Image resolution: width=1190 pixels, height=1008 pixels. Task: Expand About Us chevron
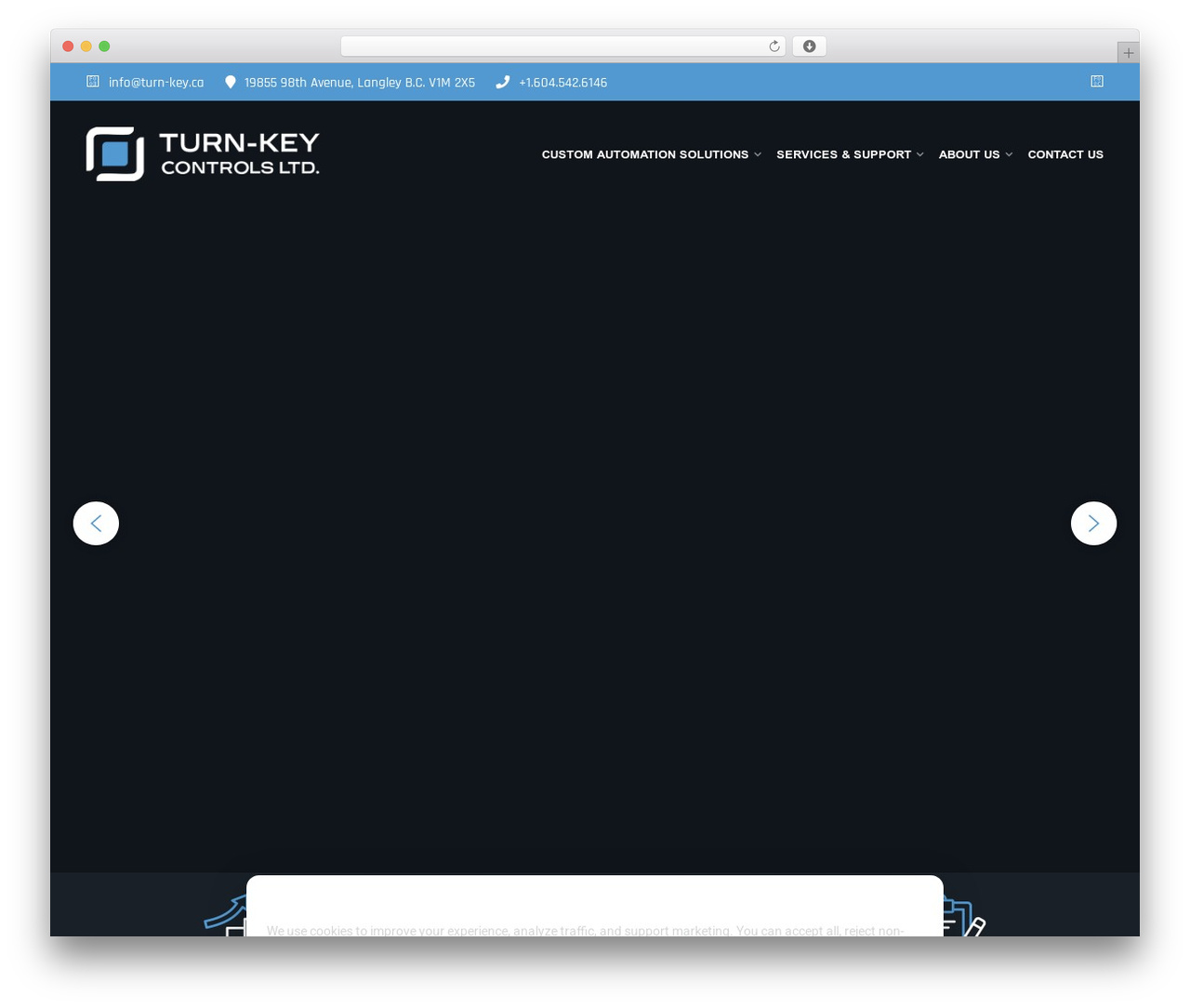click(1009, 154)
